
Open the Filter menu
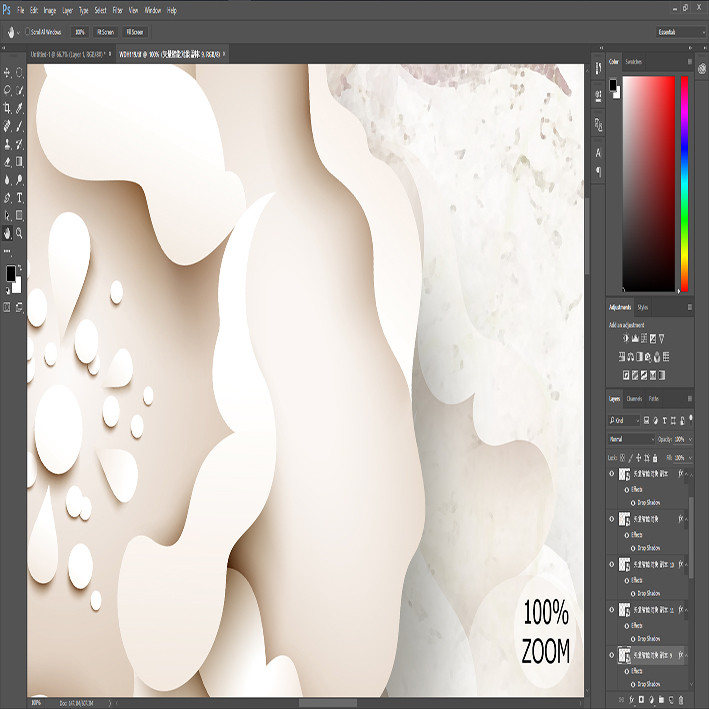[x=117, y=10]
